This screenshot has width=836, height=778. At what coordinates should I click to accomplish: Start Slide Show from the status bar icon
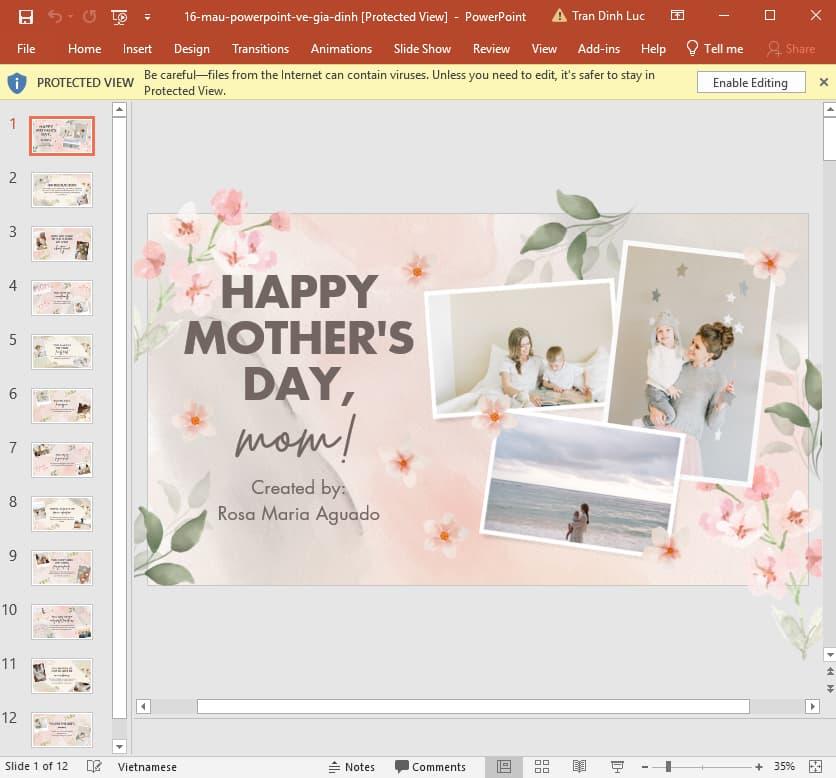(x=618, y=766)
